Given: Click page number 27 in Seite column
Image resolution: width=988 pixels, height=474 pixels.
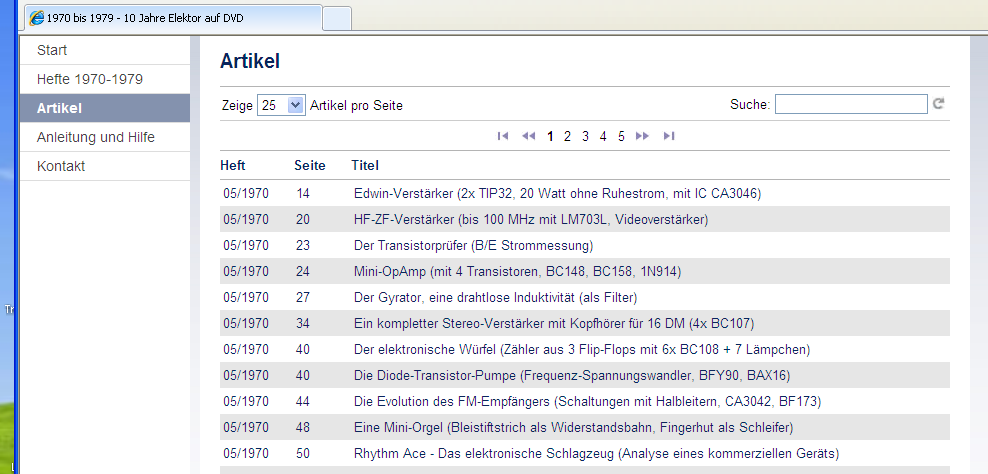Looking at the screenshot, I should click(303, 298).
